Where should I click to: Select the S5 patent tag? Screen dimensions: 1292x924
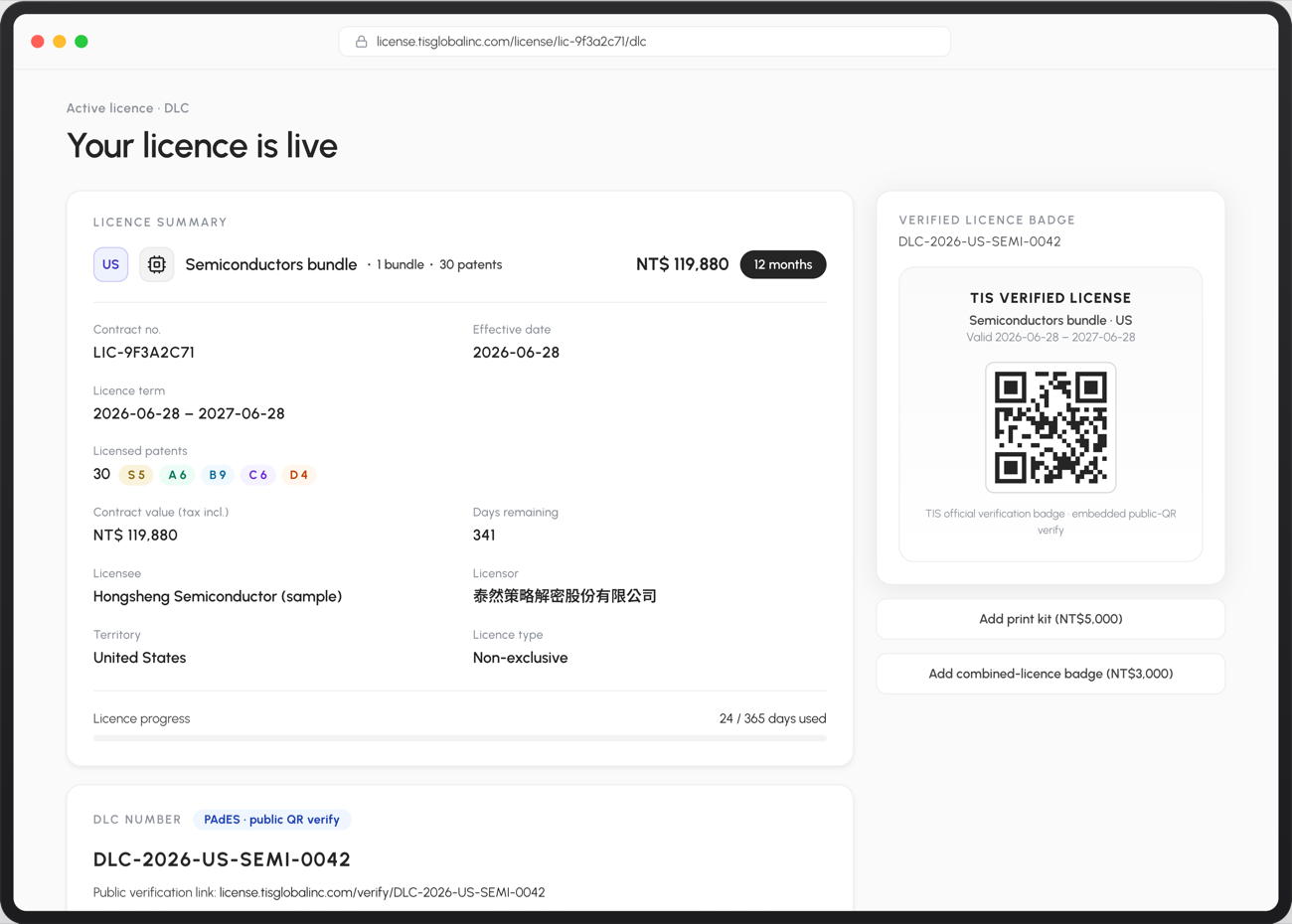point(136,475)
